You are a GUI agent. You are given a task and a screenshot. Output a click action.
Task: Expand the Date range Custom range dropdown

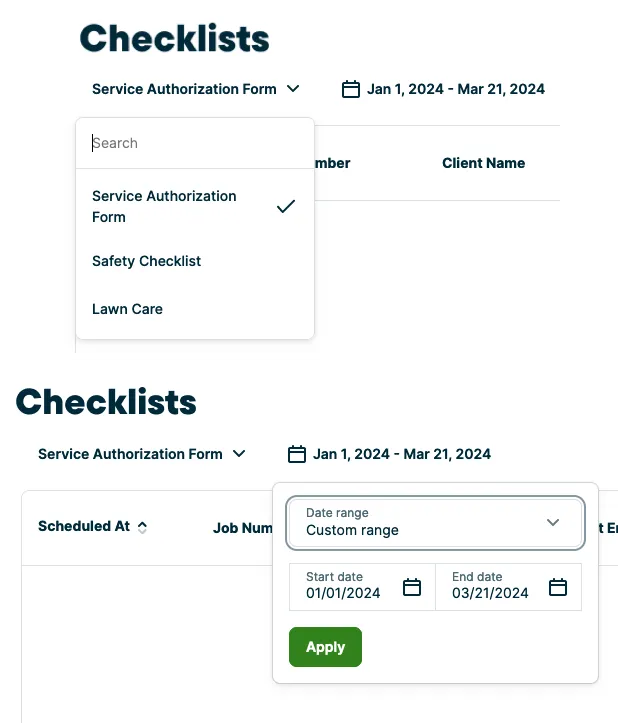pyautogui.click(x=435, y=522)
